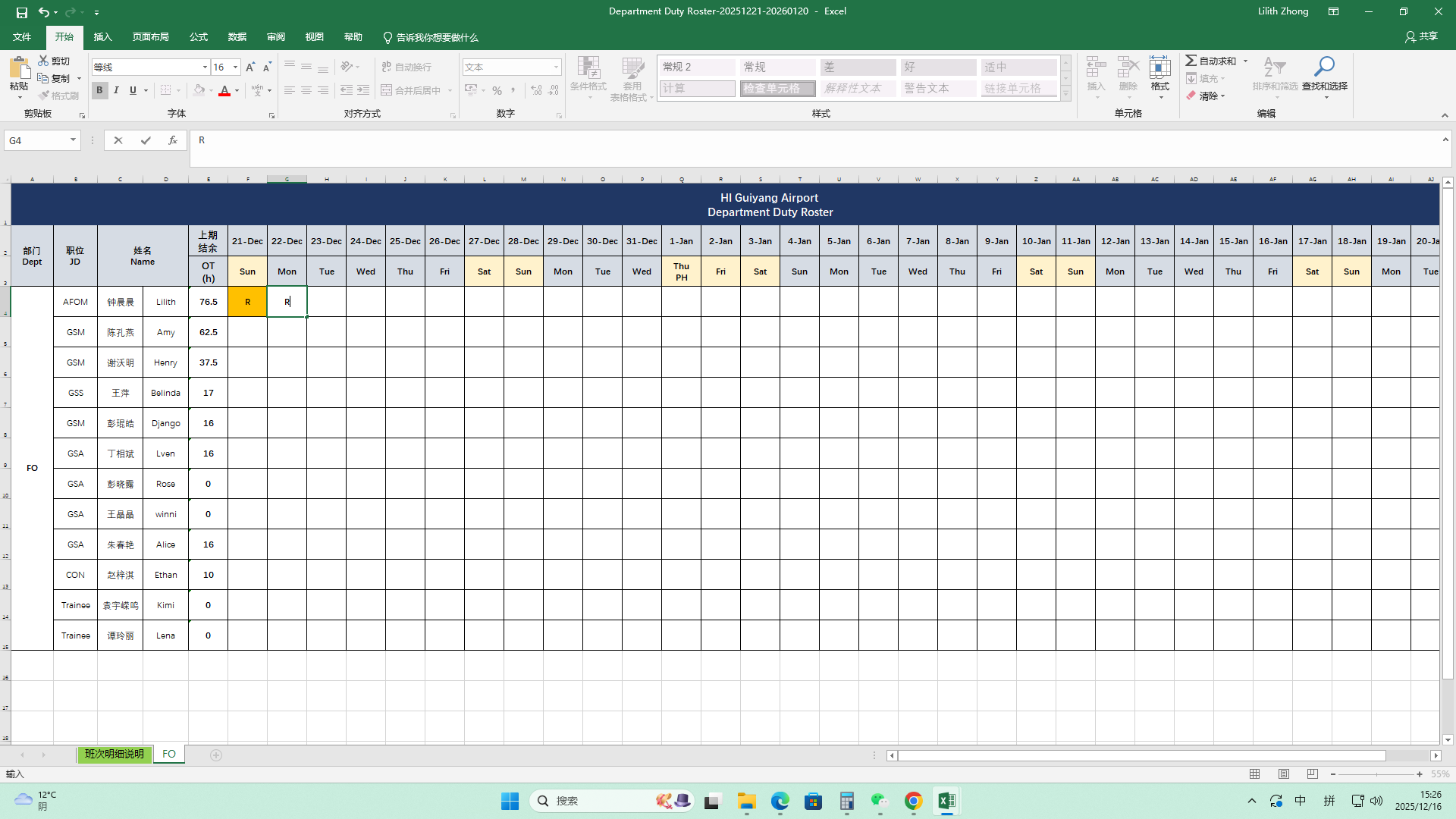Click the Save icon in title bar
The height and width of the screenshot is (819, 1456).
tap(21, 12)
